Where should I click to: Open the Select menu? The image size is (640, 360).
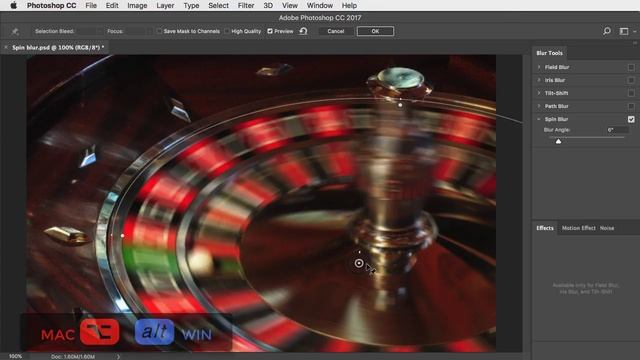pos(218,5)
